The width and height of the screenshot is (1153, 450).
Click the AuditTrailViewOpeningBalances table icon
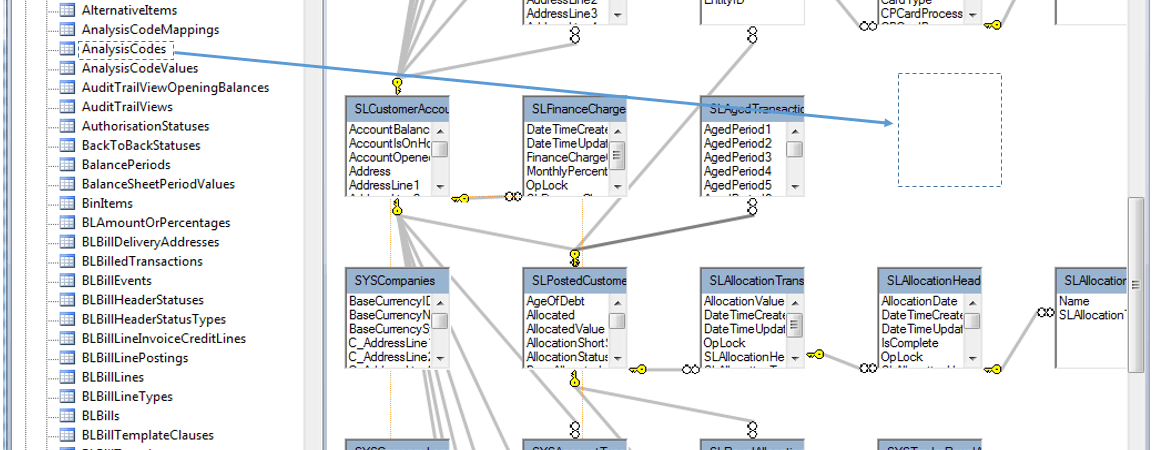(x=67, y=87)
